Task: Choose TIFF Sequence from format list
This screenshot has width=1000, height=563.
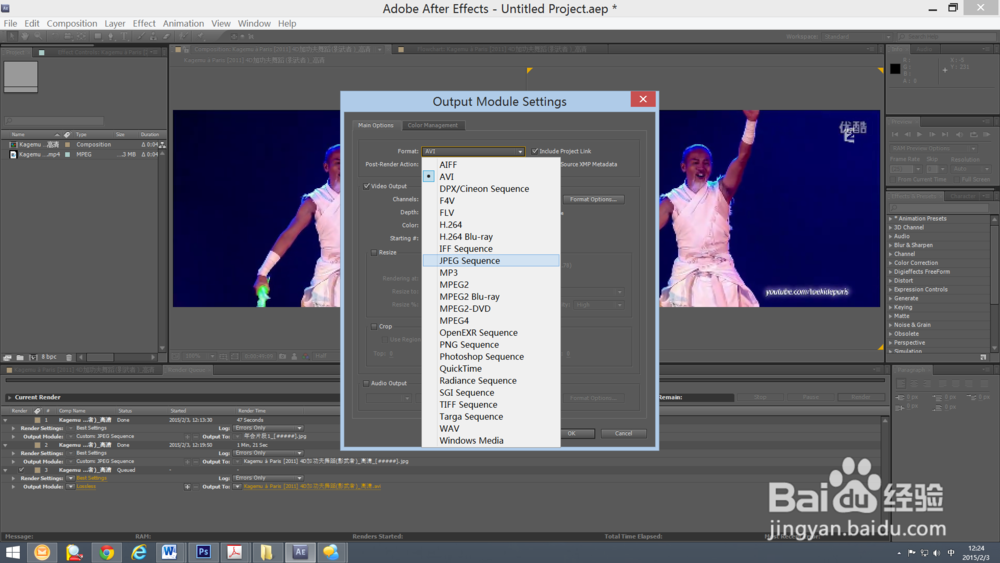Action: [491, 404]
